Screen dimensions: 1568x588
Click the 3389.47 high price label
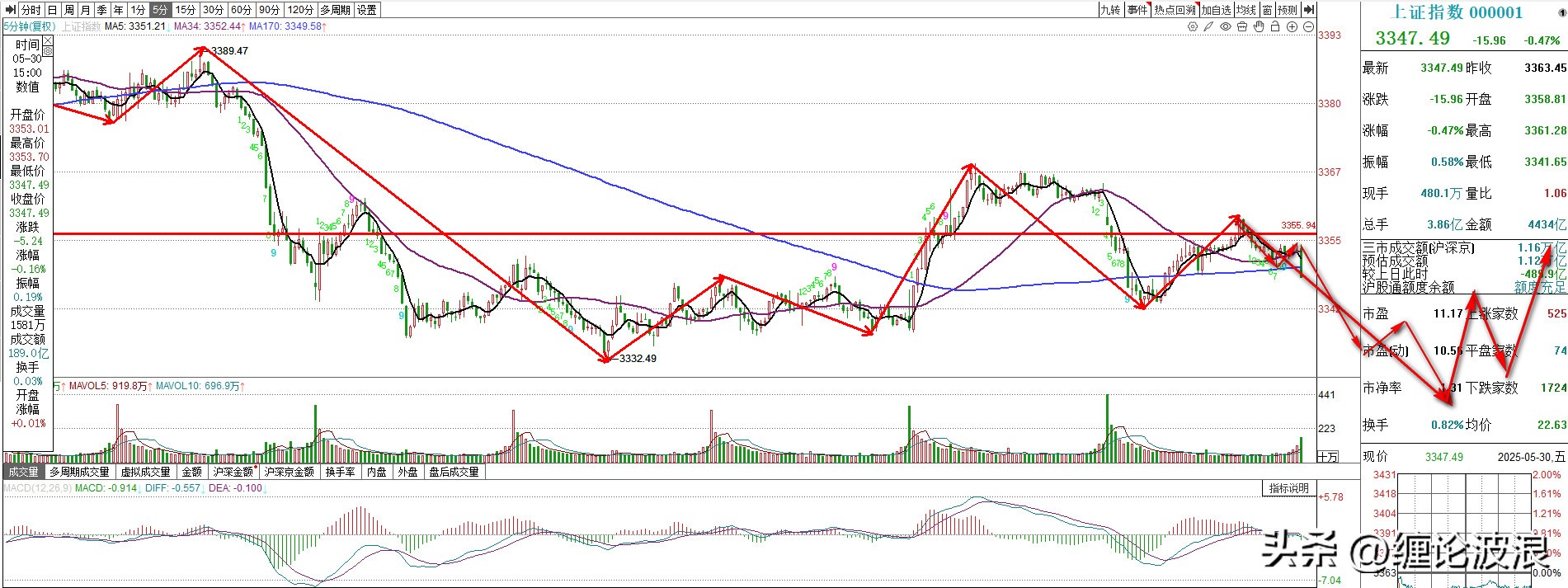coord(229,51)
